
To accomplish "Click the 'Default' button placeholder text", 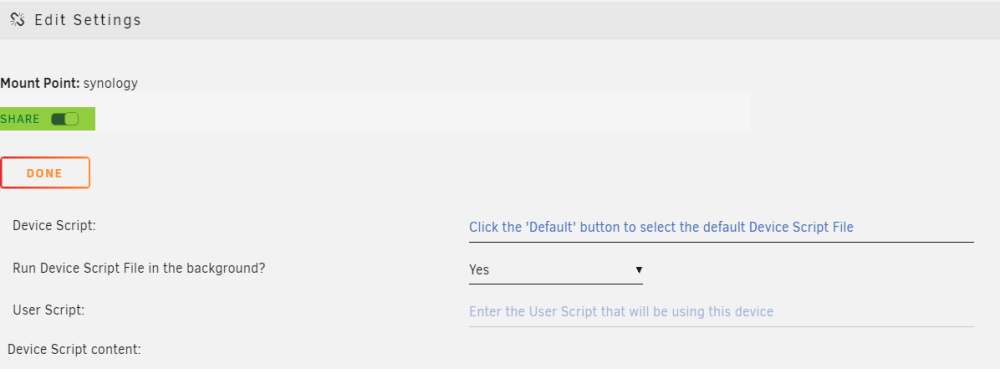I will click(x=661, y=227).
